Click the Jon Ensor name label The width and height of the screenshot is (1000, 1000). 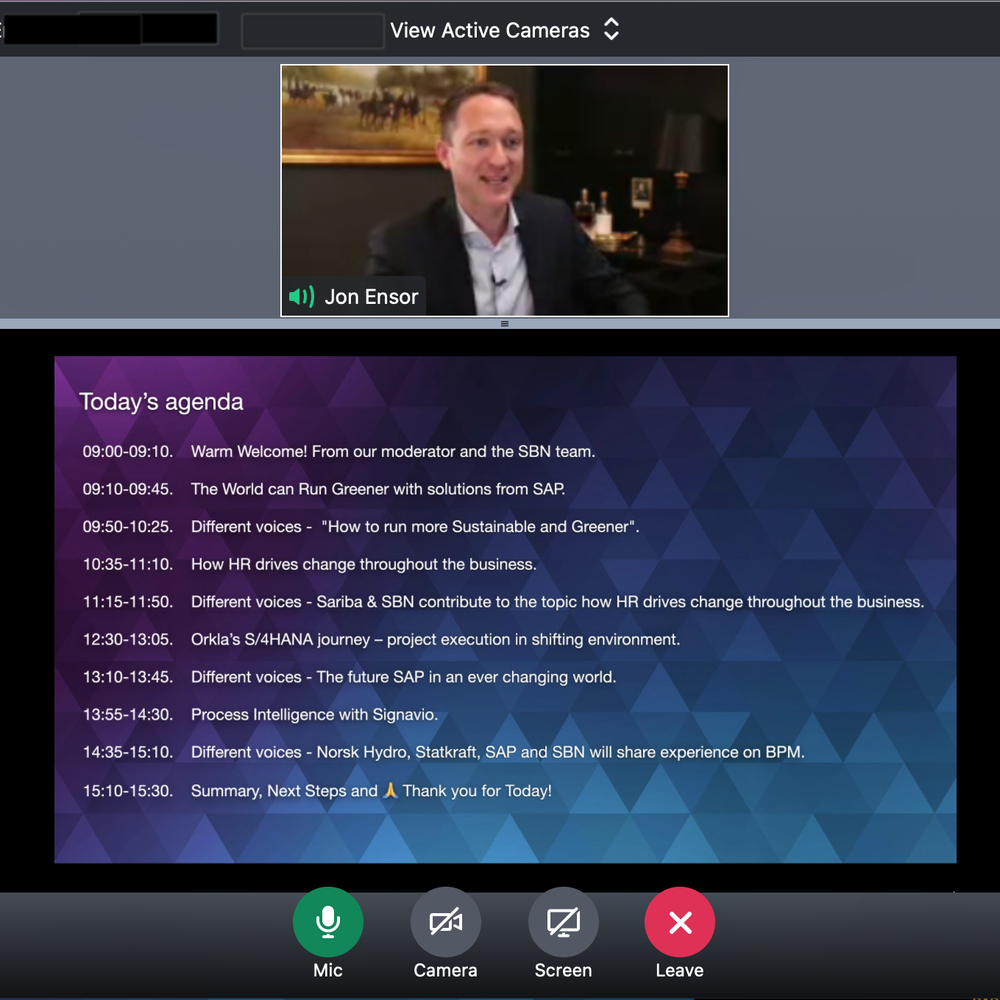[371, 297]
